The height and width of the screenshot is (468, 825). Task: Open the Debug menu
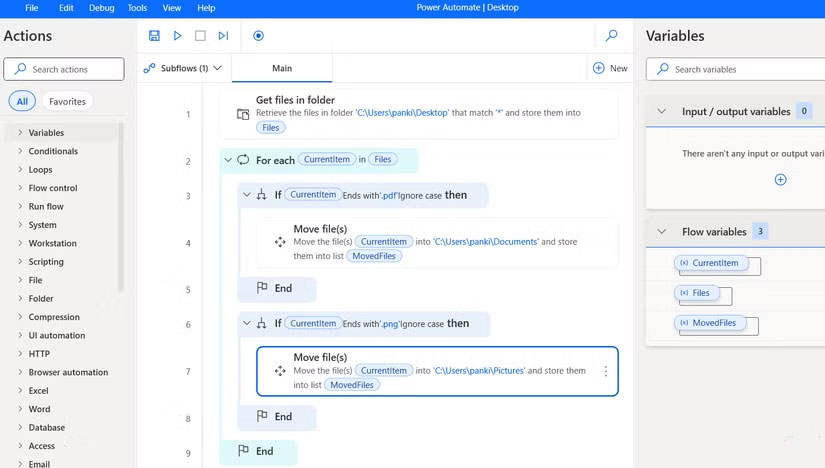tap(101, 8)
